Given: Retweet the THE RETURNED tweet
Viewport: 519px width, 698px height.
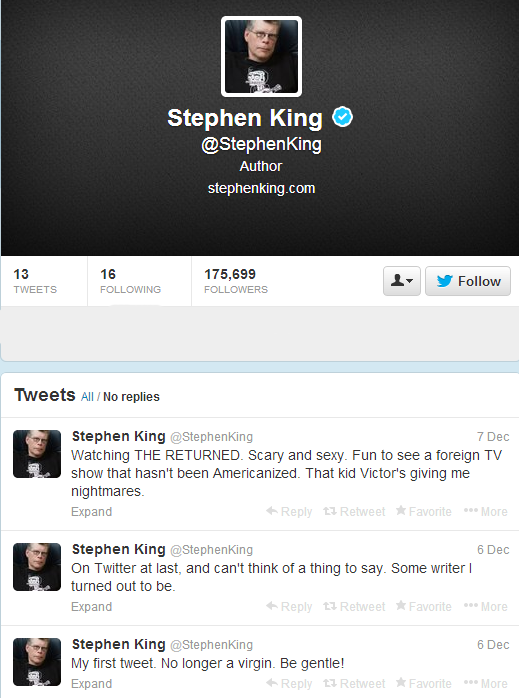Looking at the screenshot, I should (x=354, y=511).
